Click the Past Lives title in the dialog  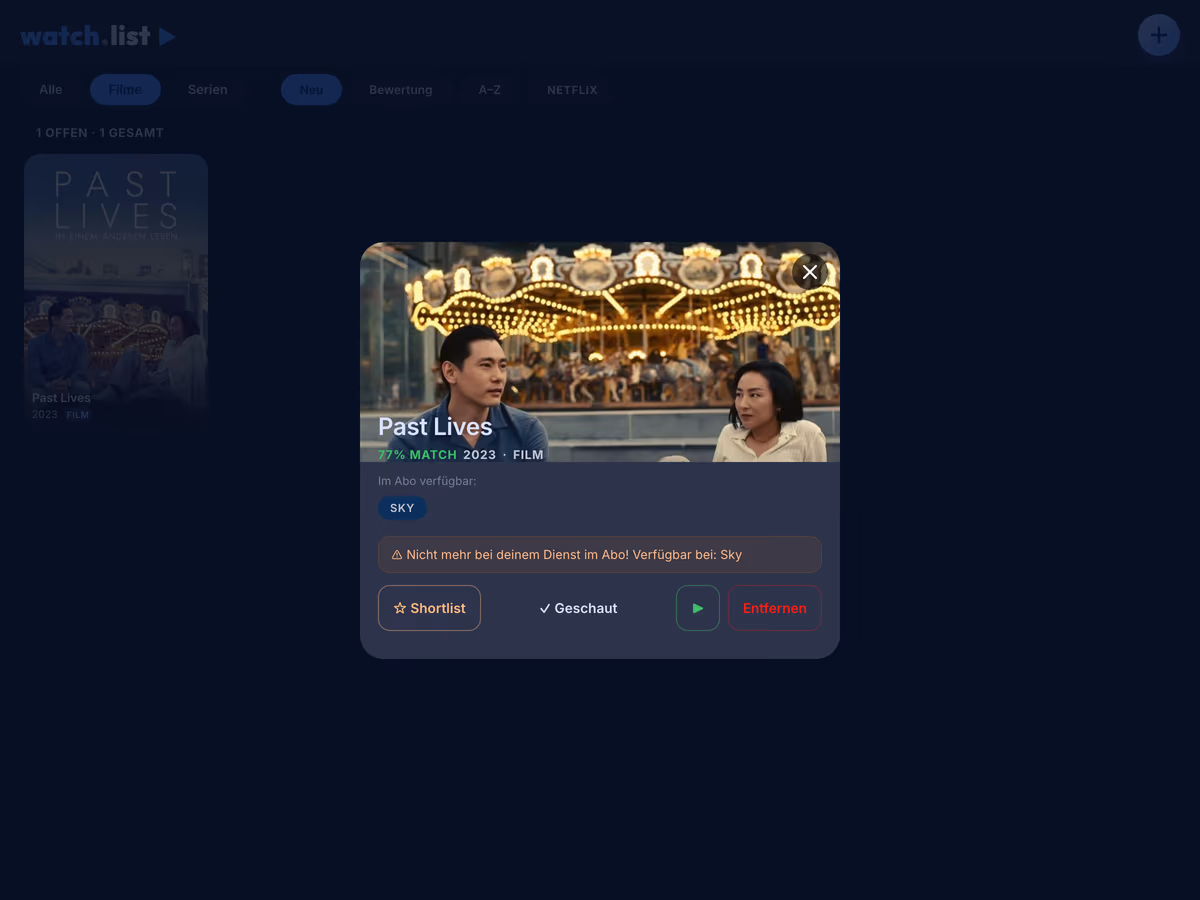point(435,427)
